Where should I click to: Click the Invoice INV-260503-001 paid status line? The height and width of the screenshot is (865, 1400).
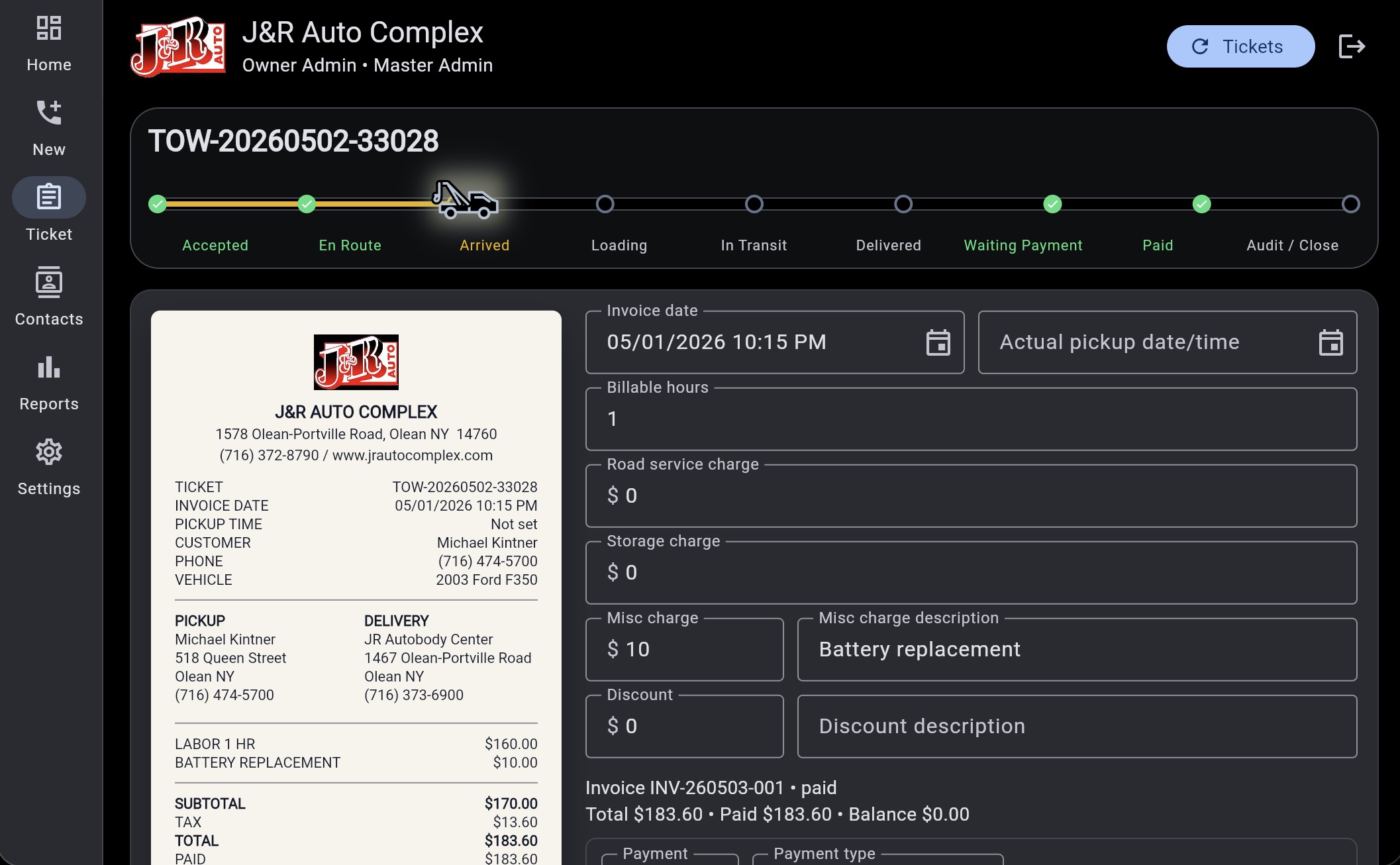tap(711, 788)
